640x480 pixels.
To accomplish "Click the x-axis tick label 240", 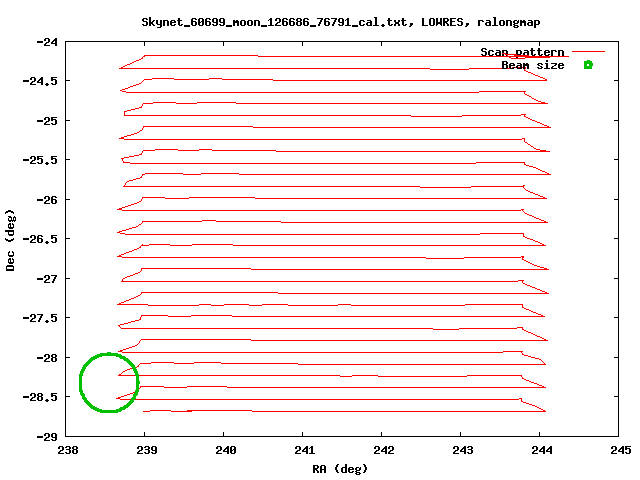I will [226, 450].
